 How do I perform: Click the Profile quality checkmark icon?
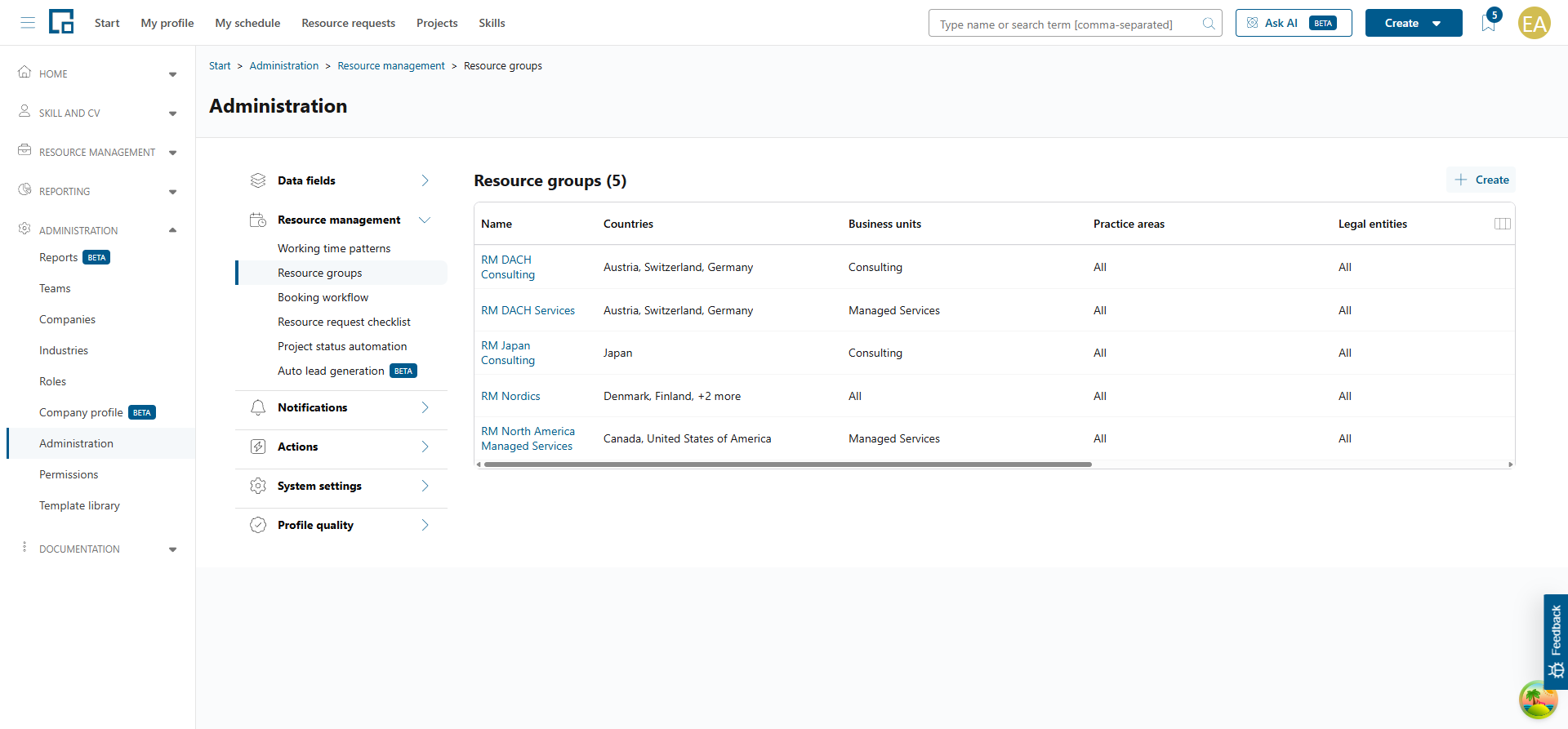click(x=258, y=525)
